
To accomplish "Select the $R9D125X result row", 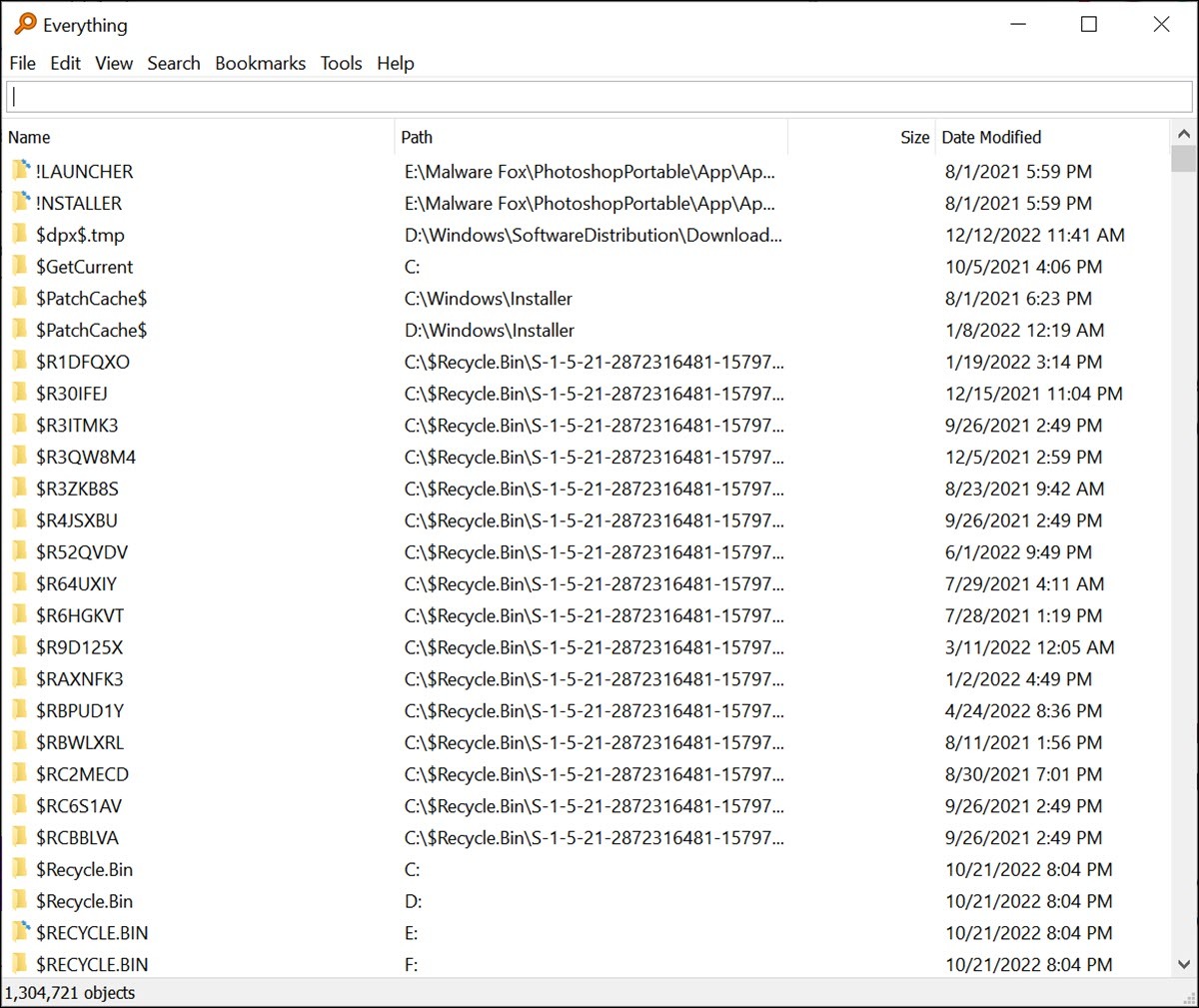I will 586,647.
